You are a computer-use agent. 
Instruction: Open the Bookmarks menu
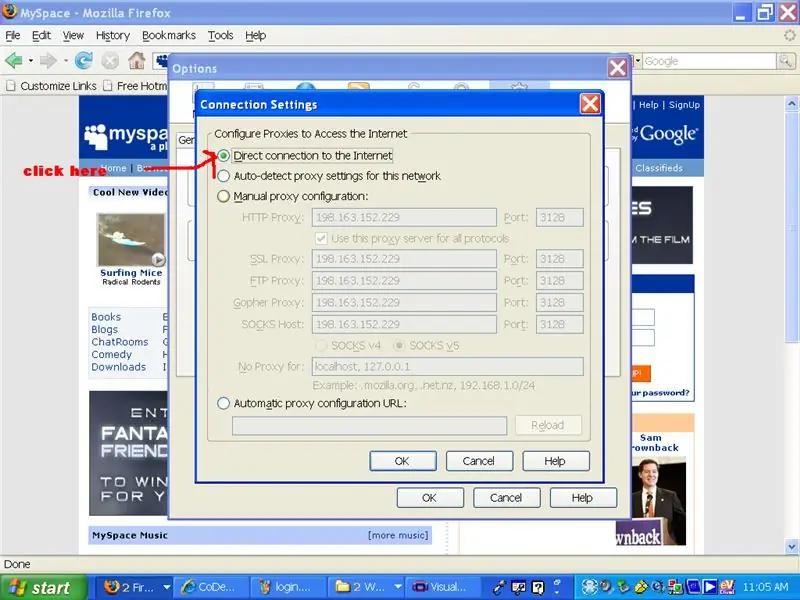(169, 35)
